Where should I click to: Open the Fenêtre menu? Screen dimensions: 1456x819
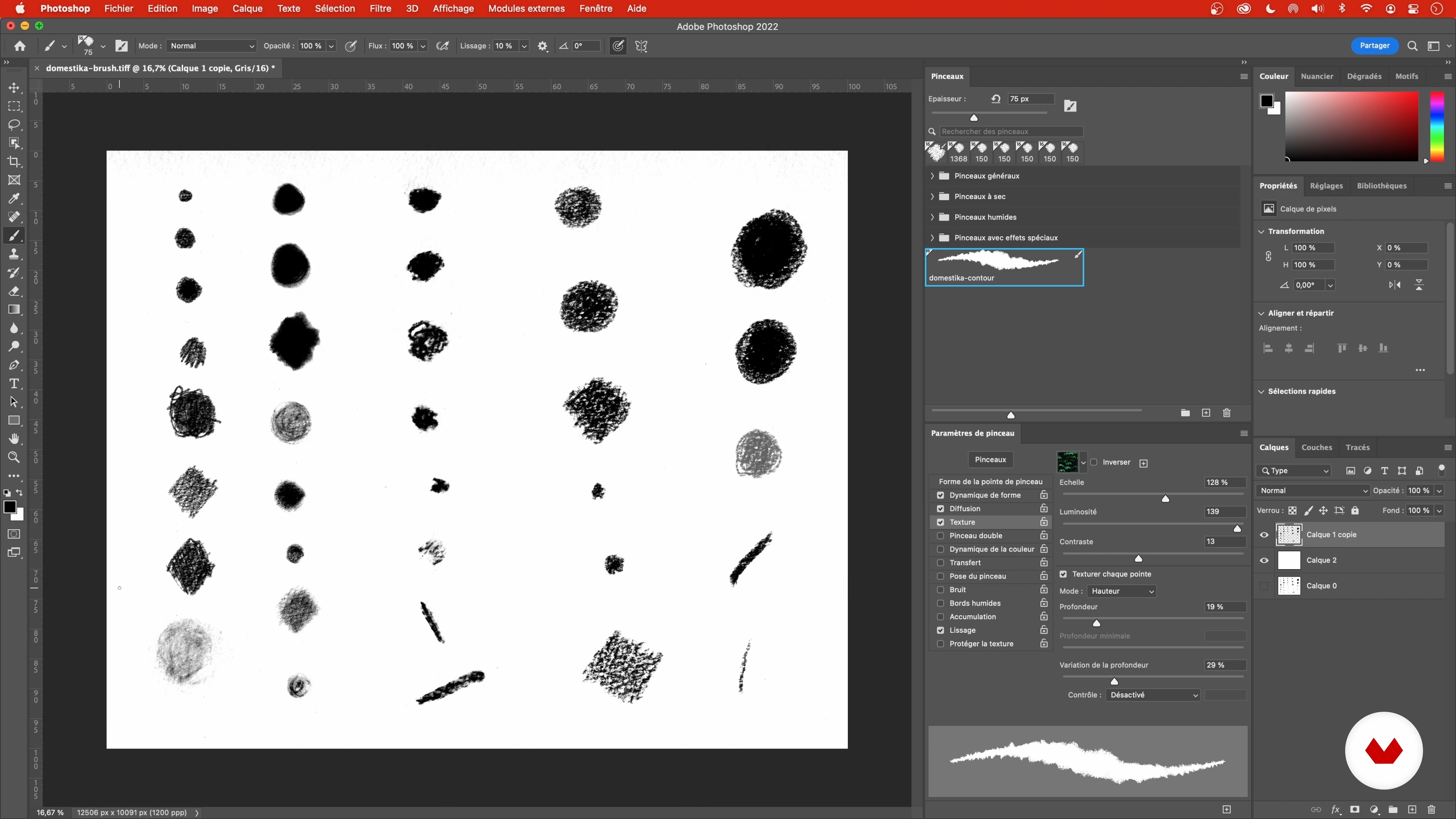pos(595,8)
